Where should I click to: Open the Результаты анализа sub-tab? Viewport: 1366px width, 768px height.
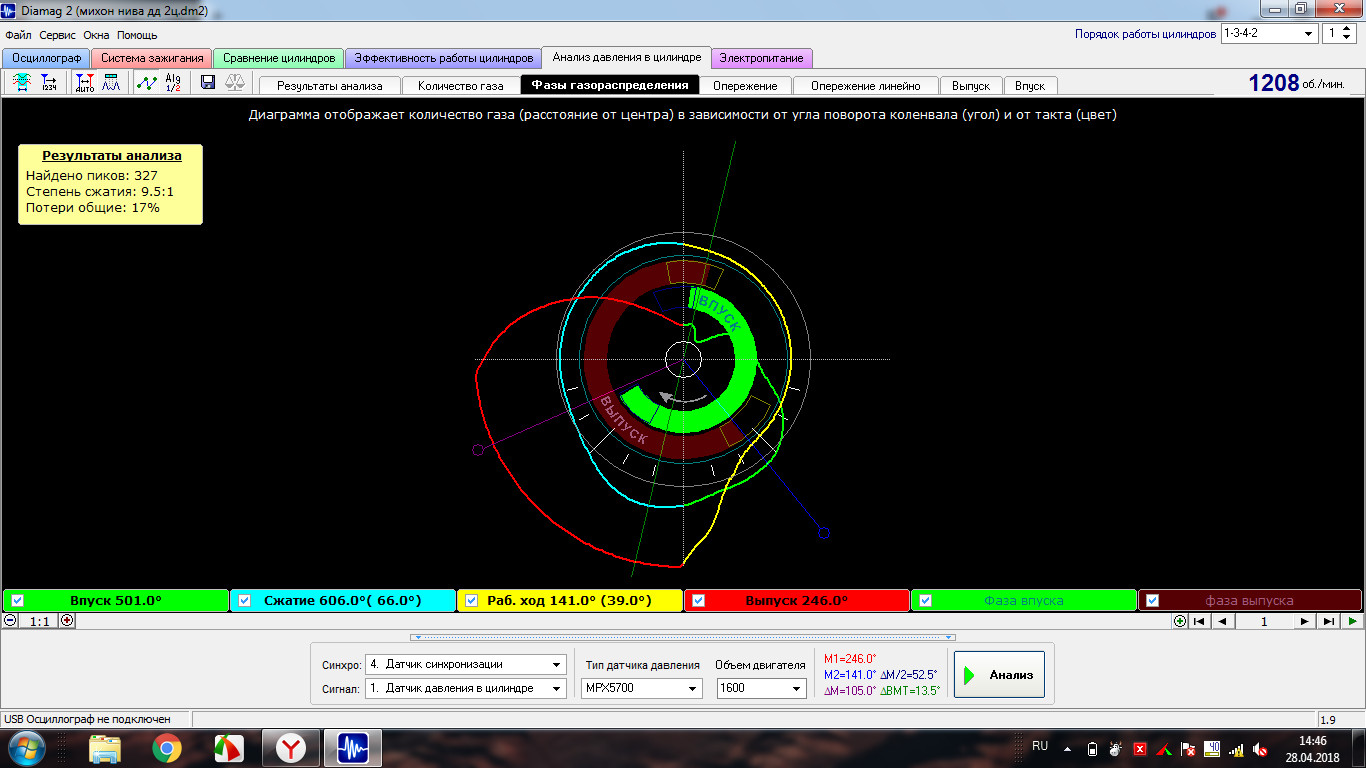tap(329, 86)
